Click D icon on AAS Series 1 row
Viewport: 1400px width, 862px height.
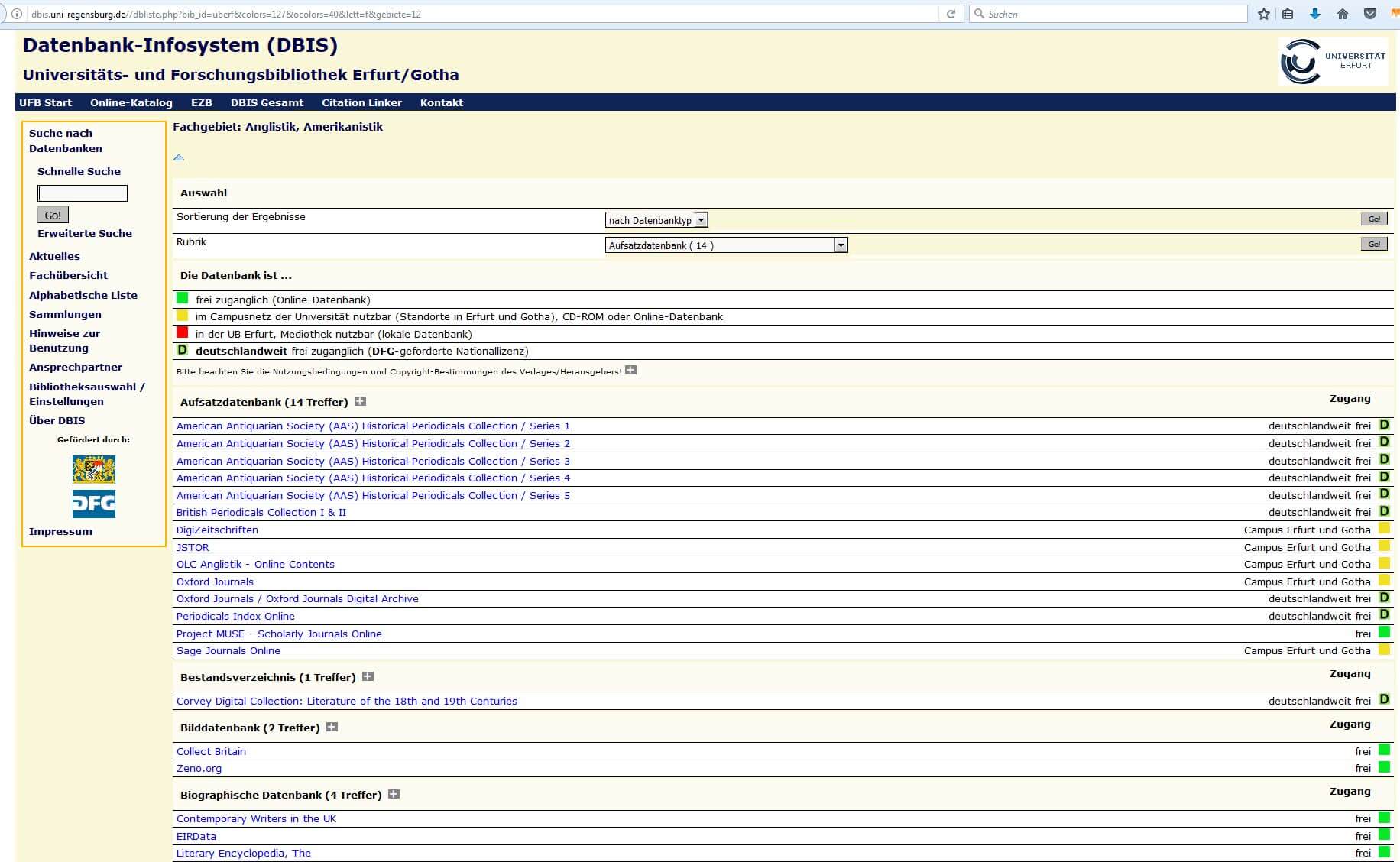(1384, 425)
